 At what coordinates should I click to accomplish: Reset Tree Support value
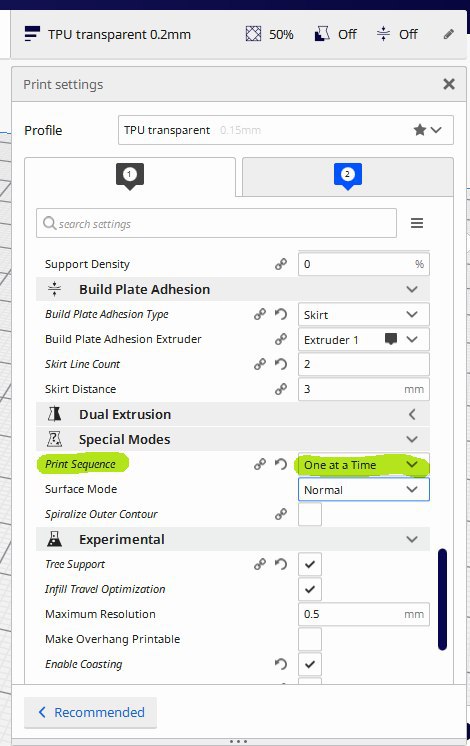(x=281, y=564)
